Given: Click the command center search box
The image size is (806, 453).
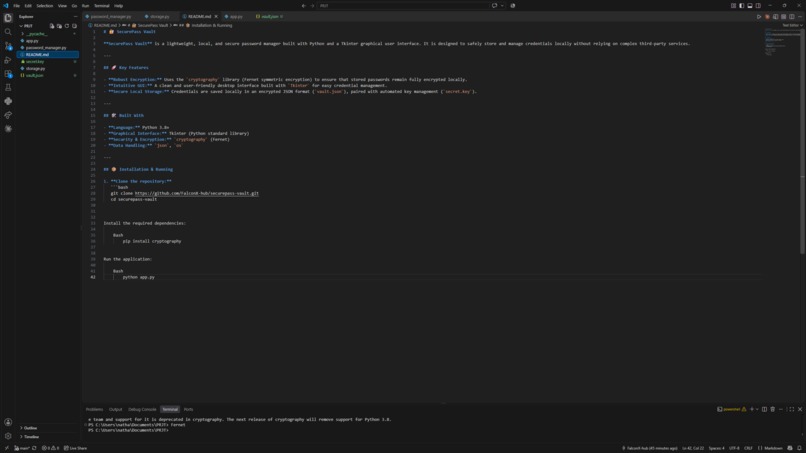Looking at the screenshot, I should coord(404,6).
